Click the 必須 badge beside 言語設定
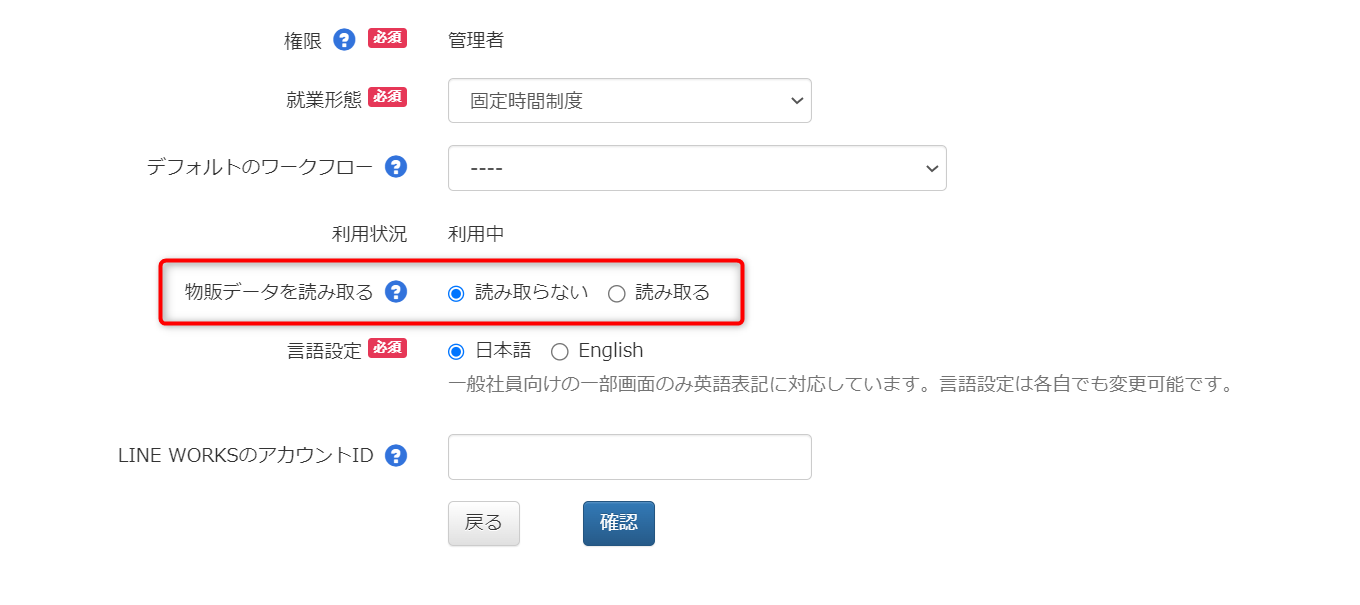The width and height of the screenshot is (1360, 605). coord(387,348)
